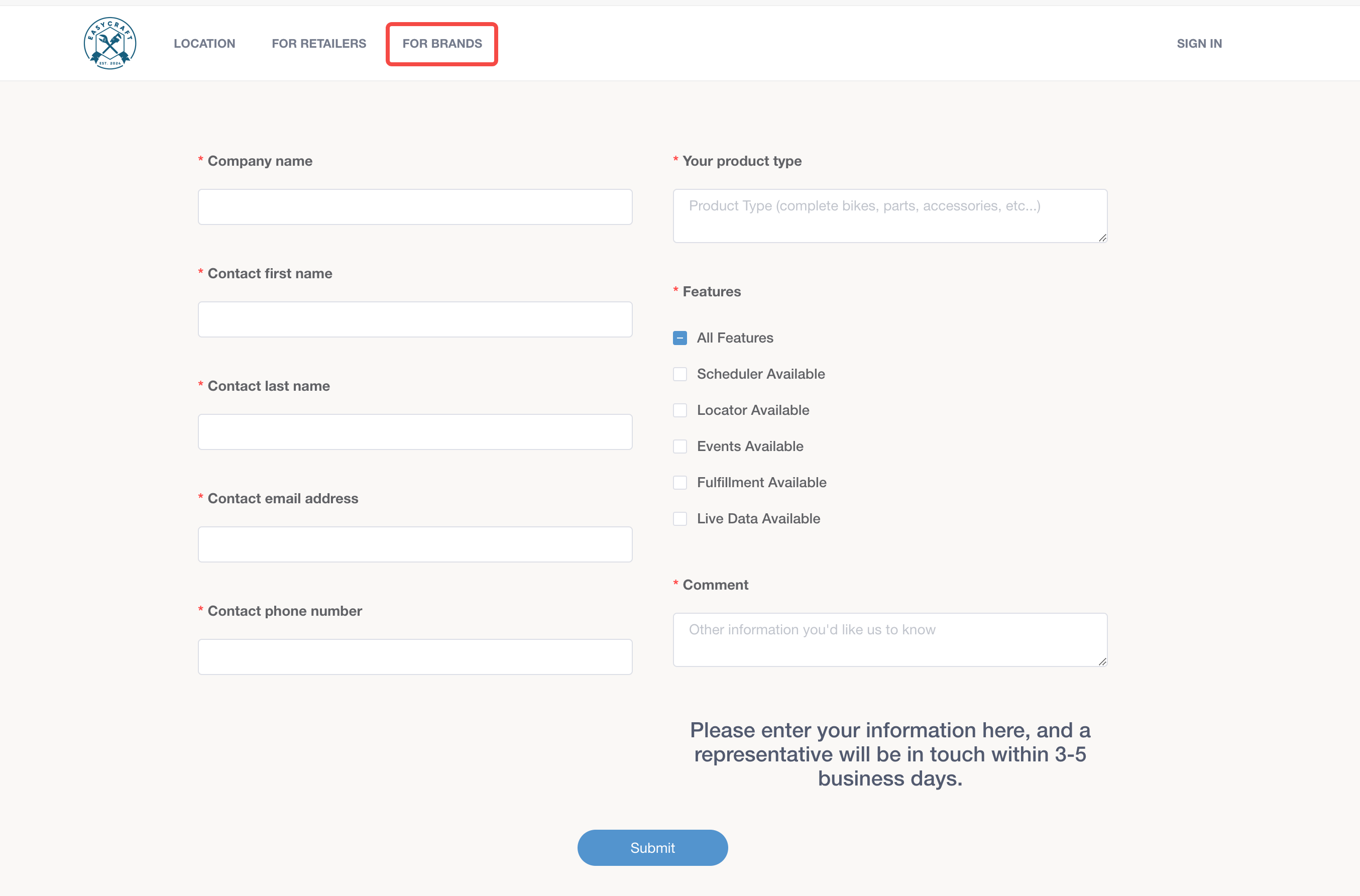
Task: Enable Fulfillment Available checkbox
Action: pos(680,483)
